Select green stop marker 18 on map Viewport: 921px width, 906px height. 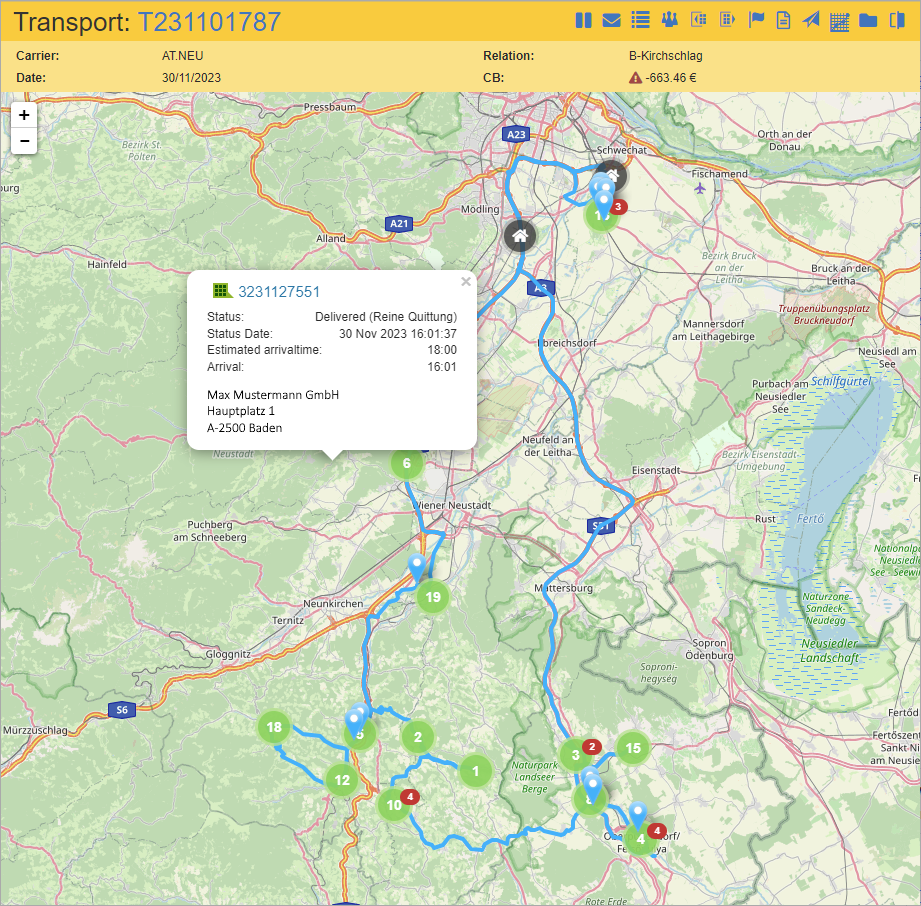[x=274, y=727]
